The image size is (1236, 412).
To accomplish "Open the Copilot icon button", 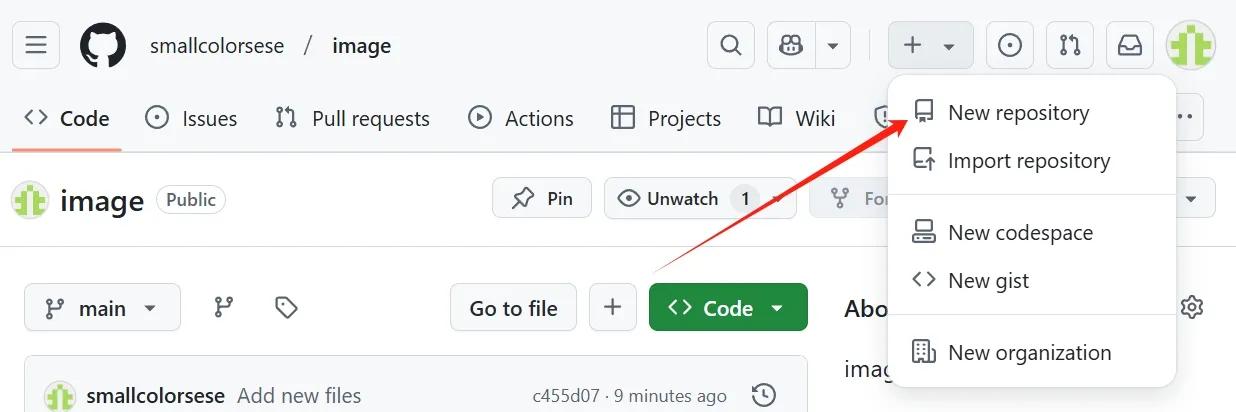I will [x=792, y=45].
